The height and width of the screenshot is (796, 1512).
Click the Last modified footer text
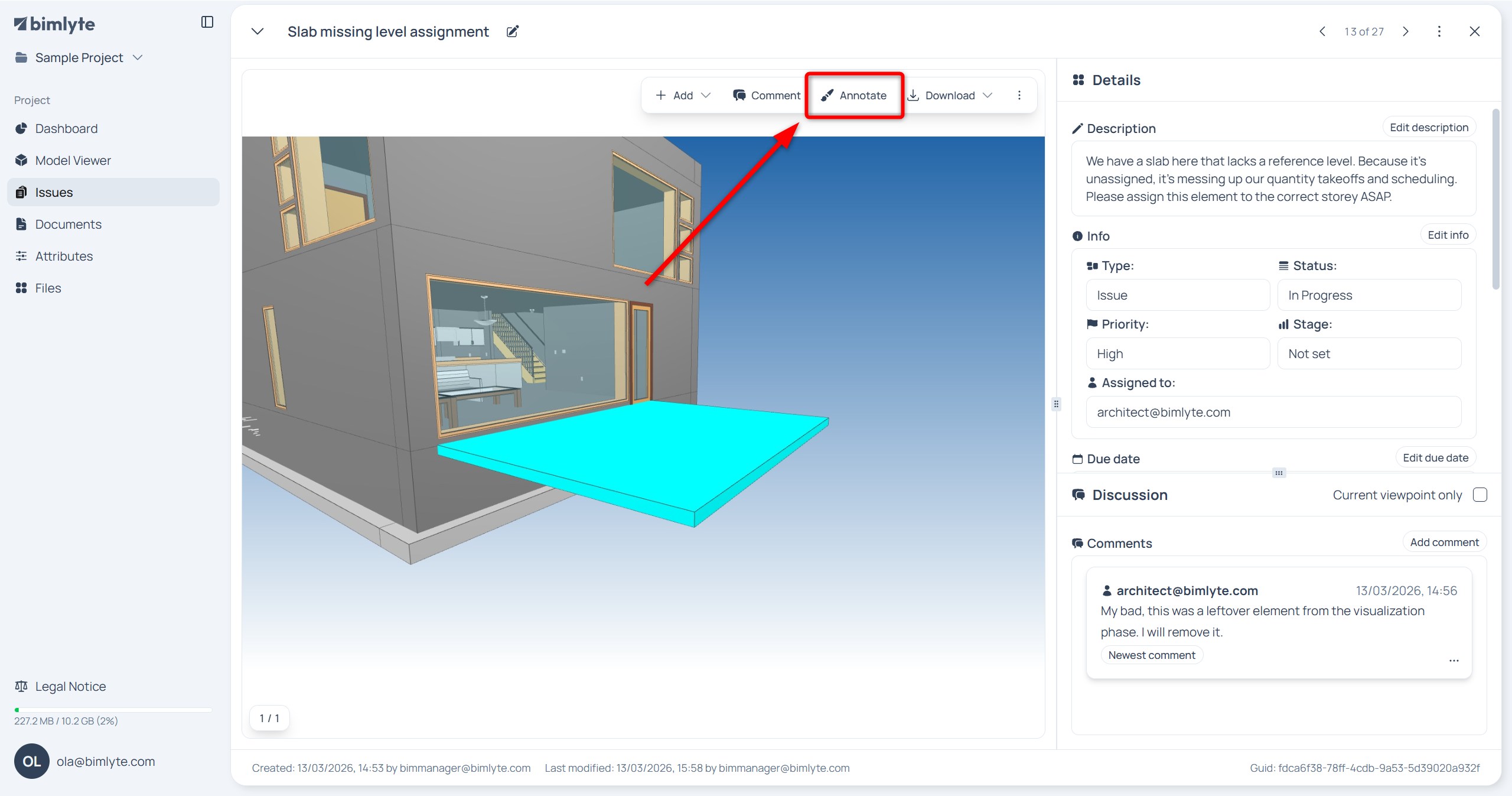click(697, 768)
